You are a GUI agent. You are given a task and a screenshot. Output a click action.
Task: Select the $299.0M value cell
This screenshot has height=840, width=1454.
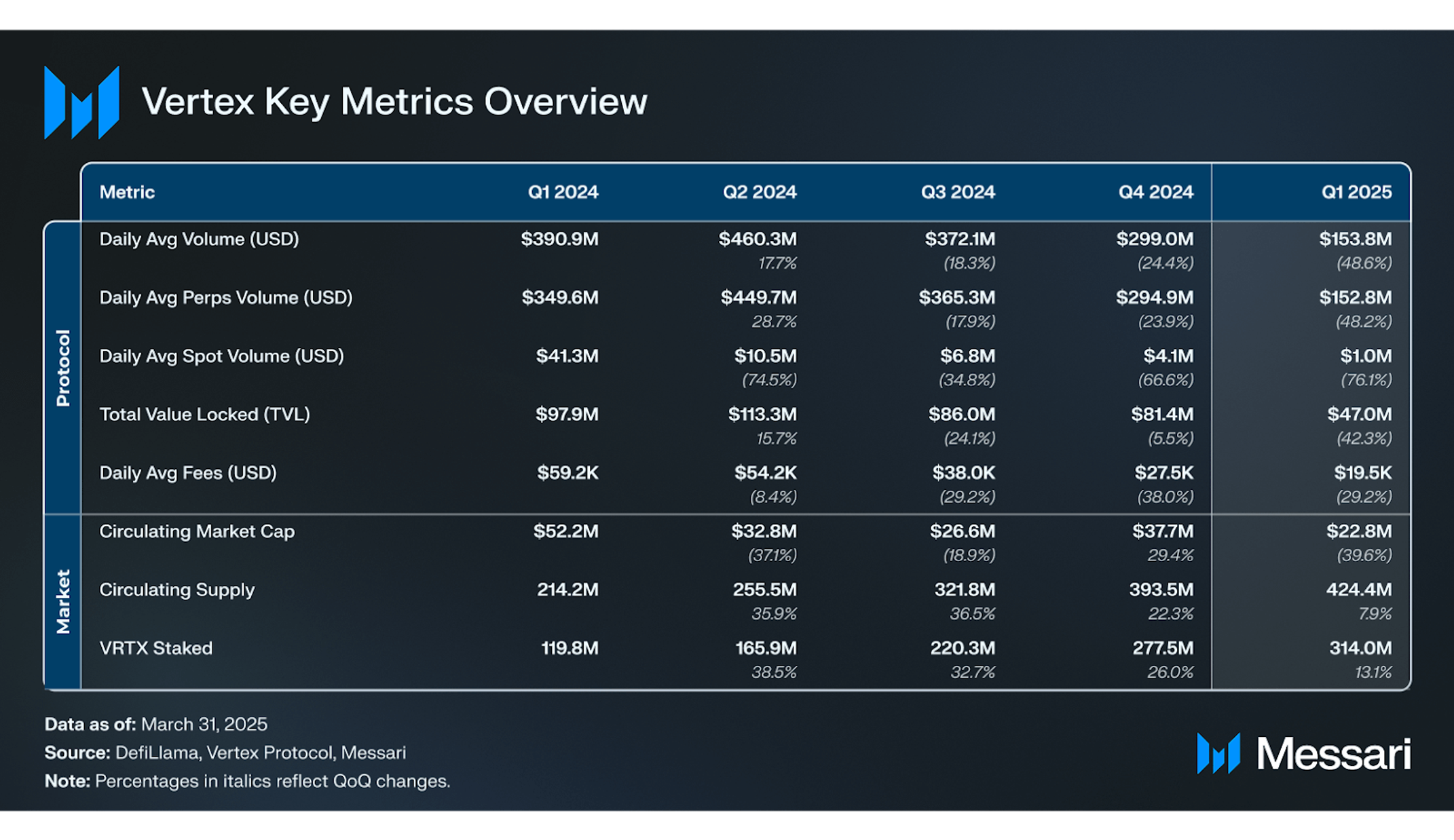[1155, 239]
